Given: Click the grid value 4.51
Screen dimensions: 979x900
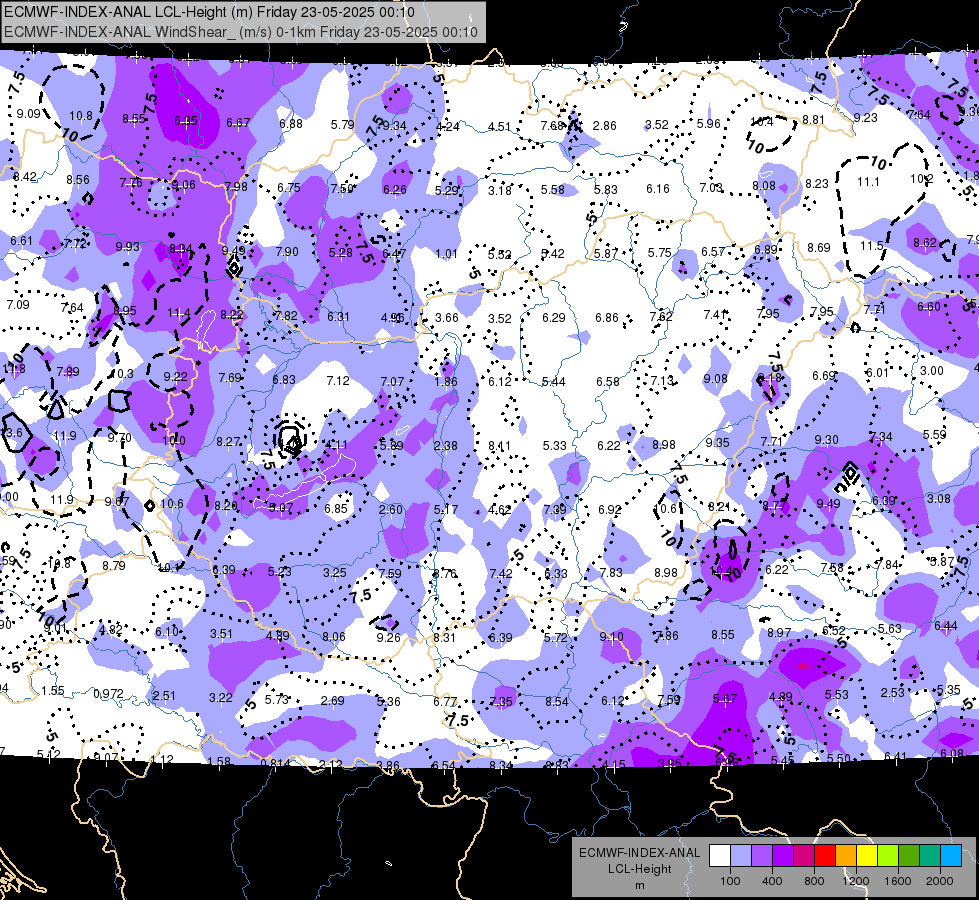Looking at the screenshot, I should point(499,126).
